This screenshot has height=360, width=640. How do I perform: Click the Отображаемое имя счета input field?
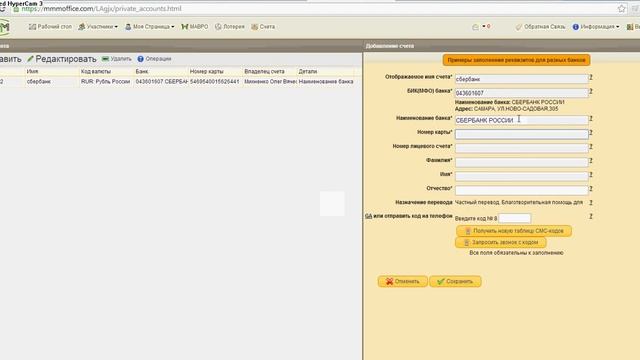click(521, 79)
